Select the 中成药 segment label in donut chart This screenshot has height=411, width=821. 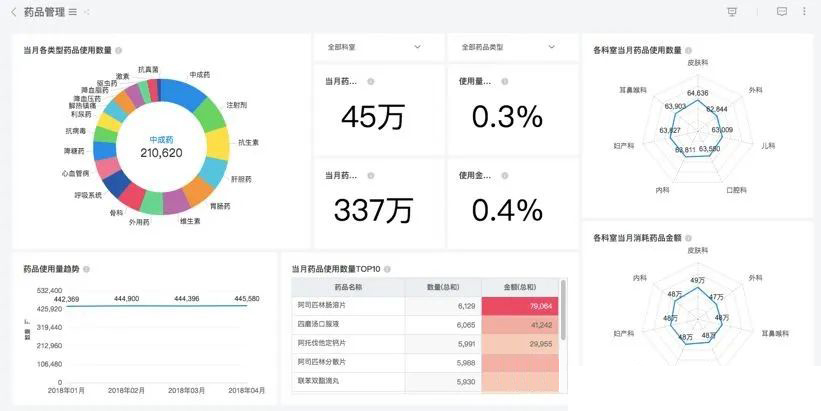pos(200,75)
